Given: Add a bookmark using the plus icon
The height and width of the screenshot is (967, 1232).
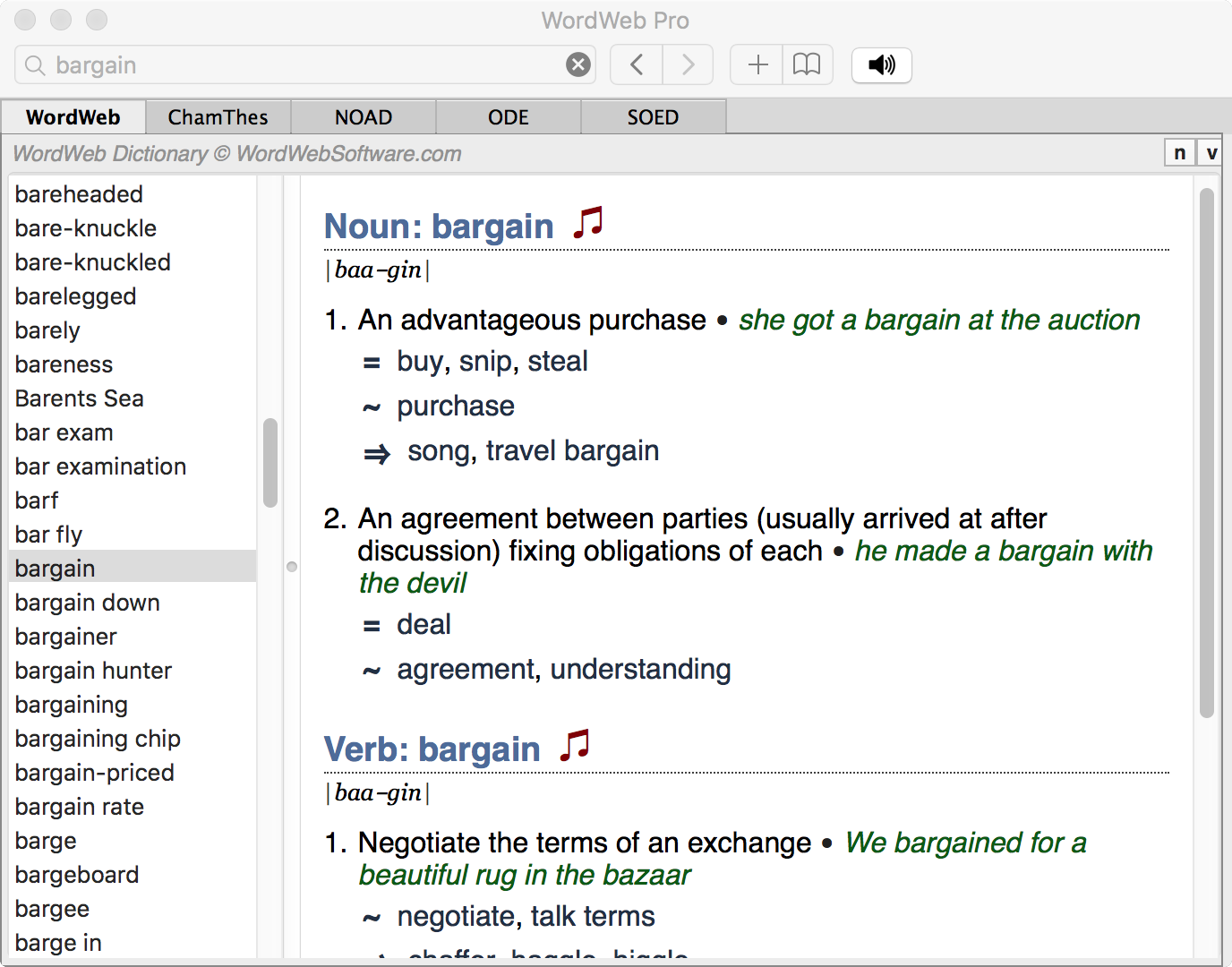Looking at the screenshot, I should point(757,64).
